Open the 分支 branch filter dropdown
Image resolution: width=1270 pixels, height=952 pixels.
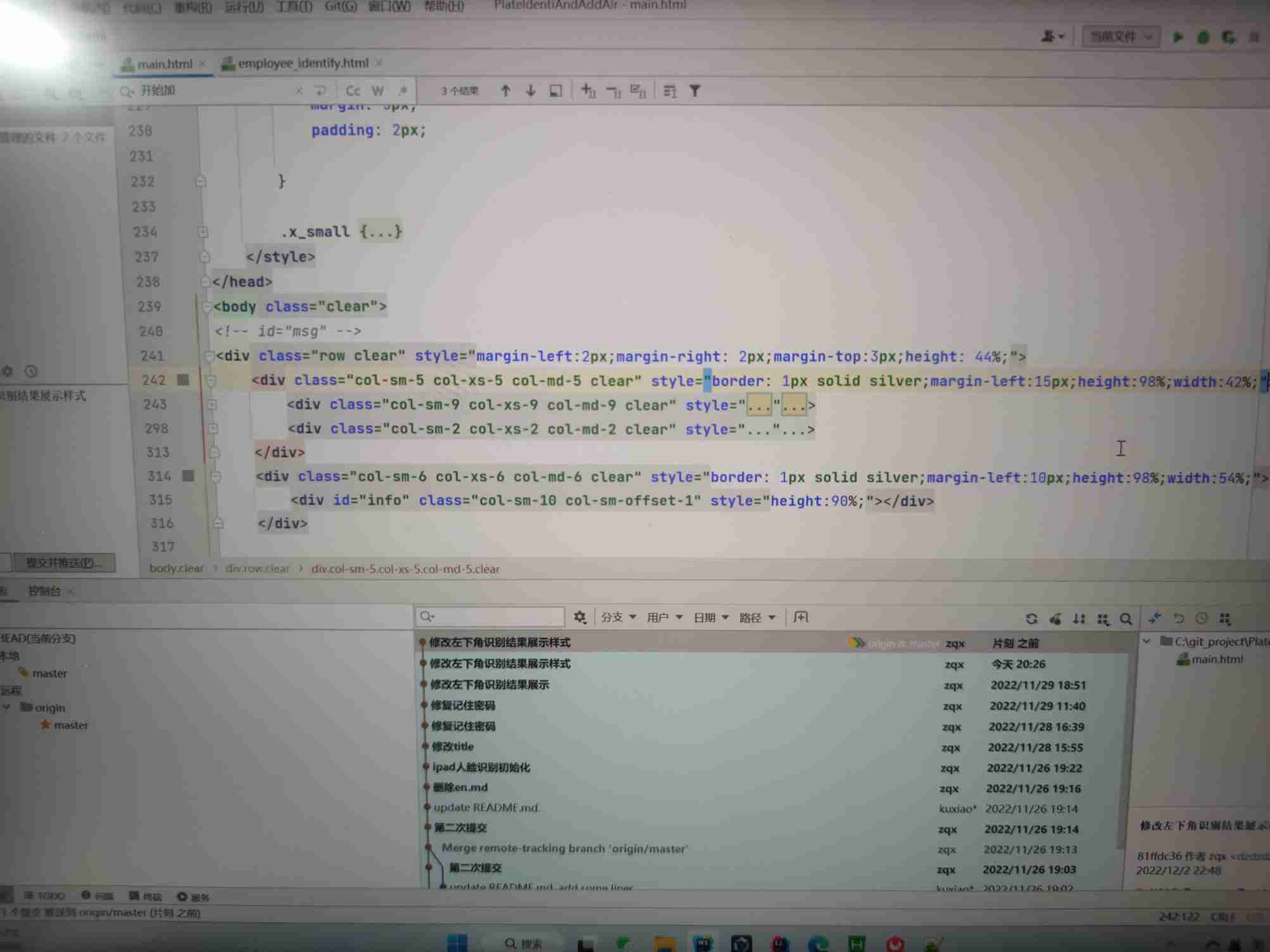618,617
